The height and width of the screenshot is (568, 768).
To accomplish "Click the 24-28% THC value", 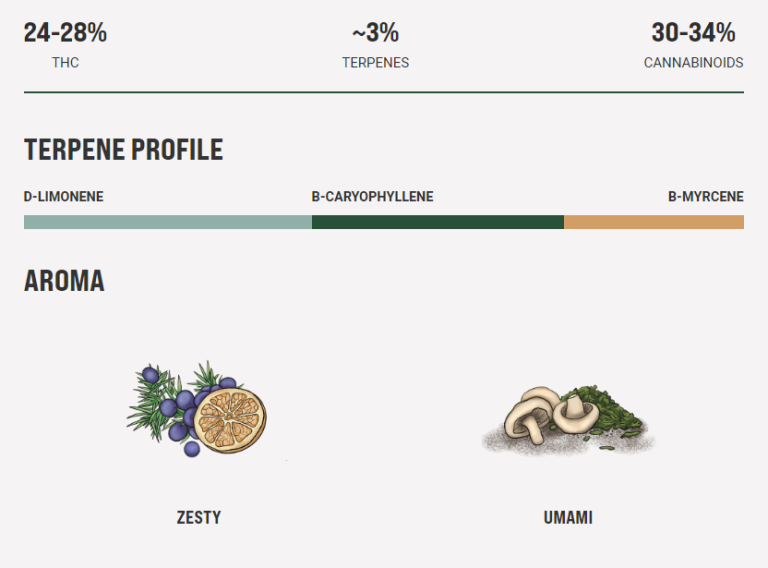I will [x=65, y=33].
